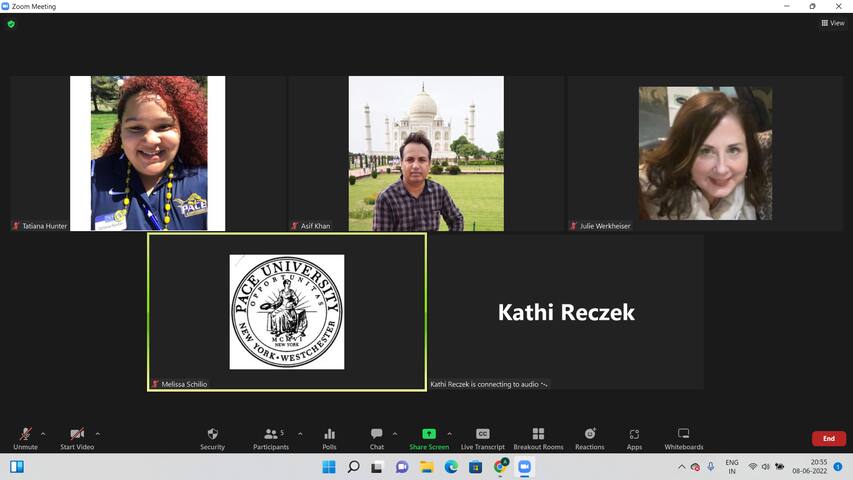
Task: Expand video options arrow beside Start Video
Action: click(x=97, y=434)
